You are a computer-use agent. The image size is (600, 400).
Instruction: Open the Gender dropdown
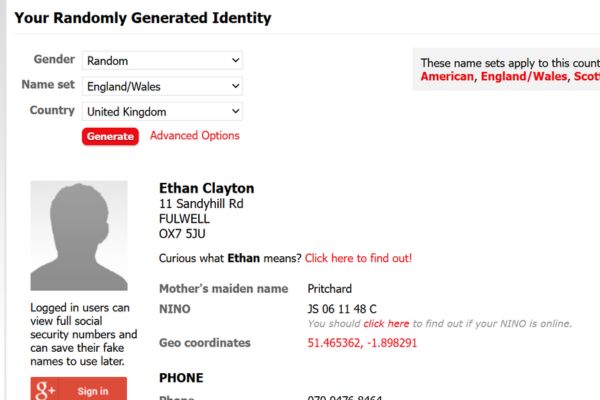point(163,60)
